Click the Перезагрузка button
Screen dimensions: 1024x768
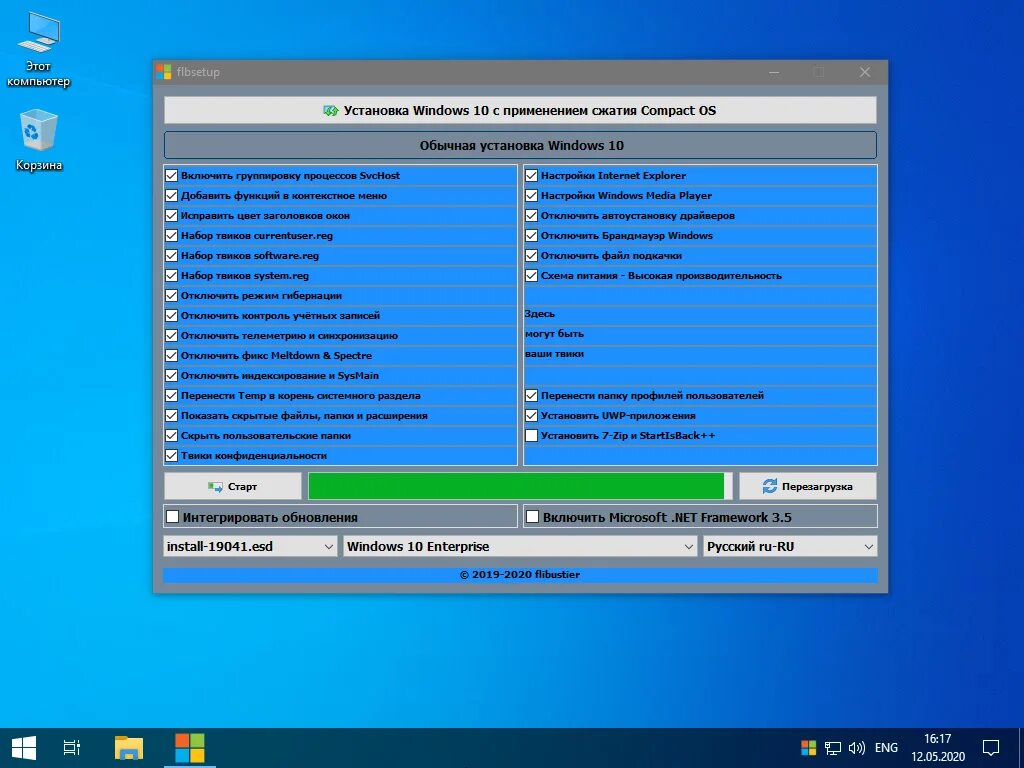(x=808, y=487)
